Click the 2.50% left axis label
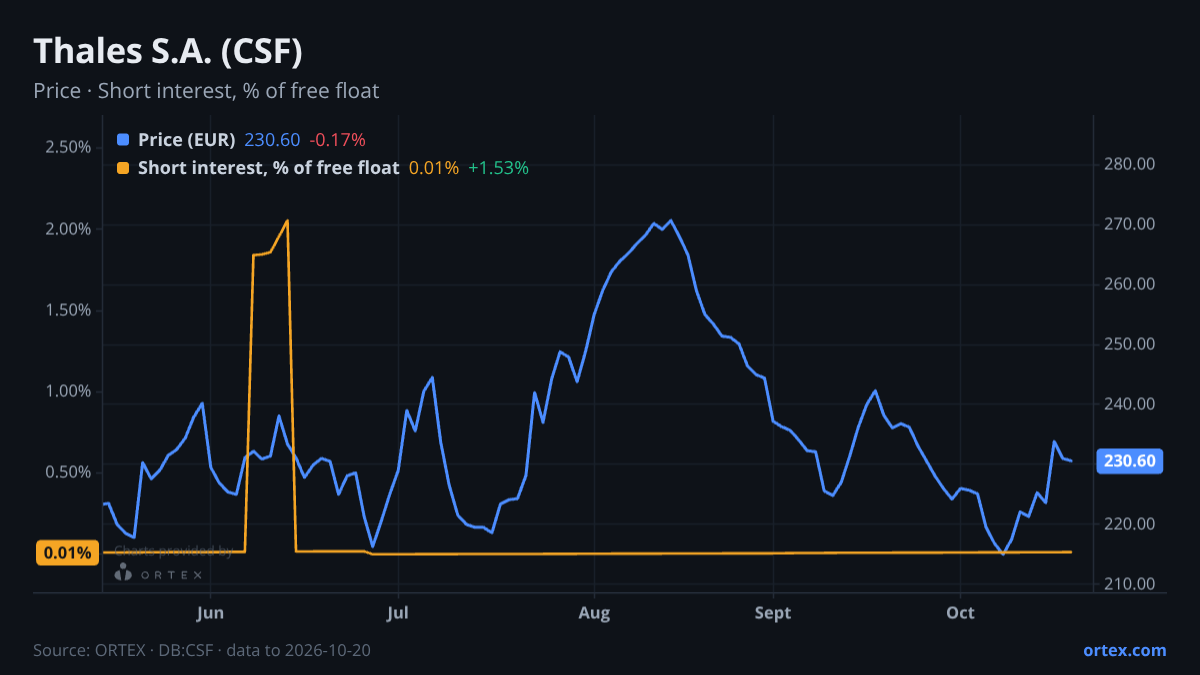Viewport: 1200px width, 675px height. 68,147
